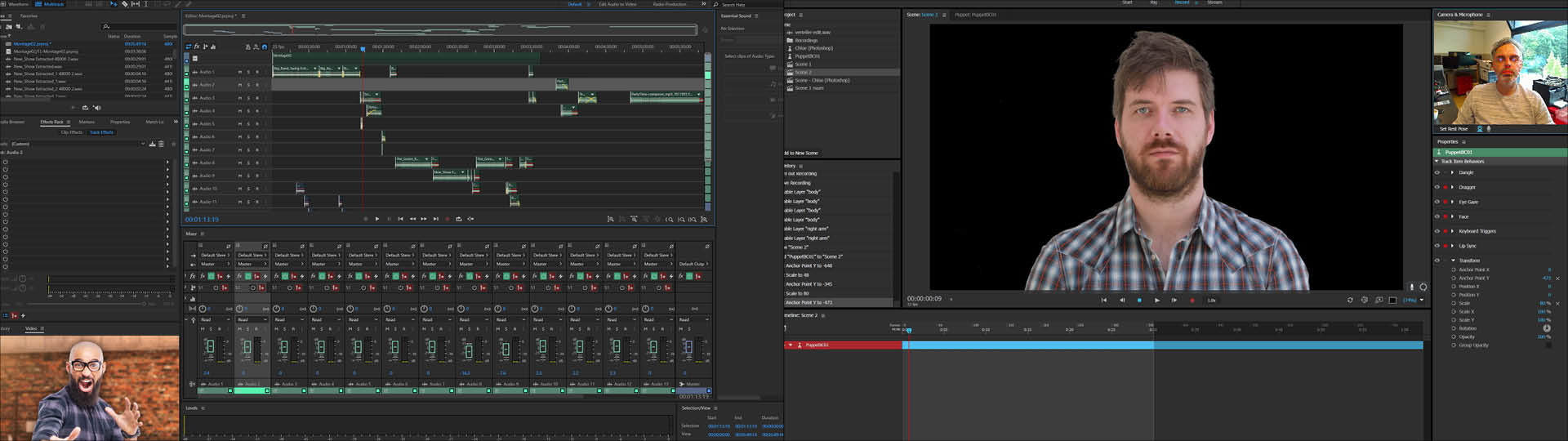The image size is (1568, 441).
Task: Switch to Multitrack view
Action: 51,4
